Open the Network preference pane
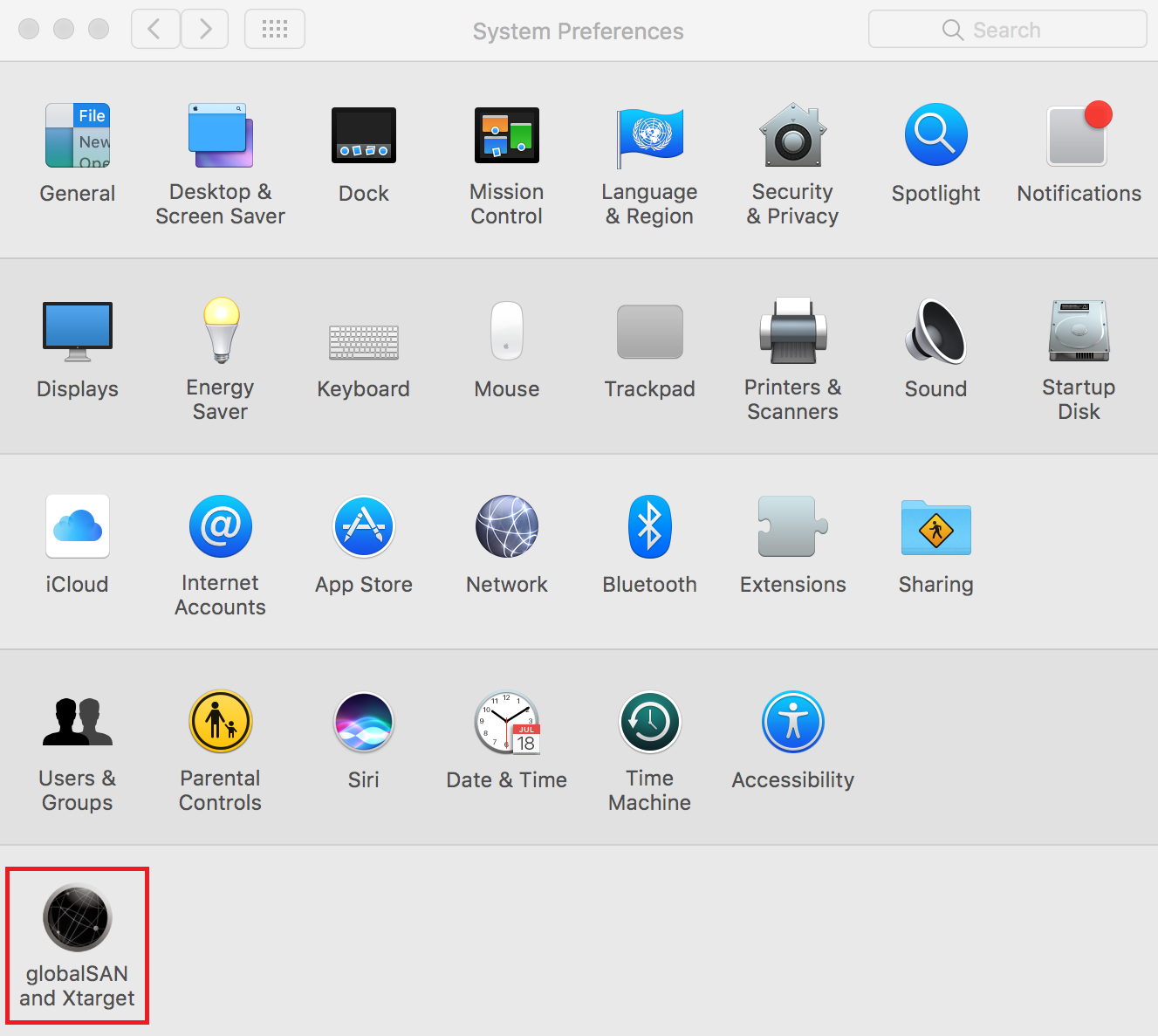1158x1036 pixels. 506,527
